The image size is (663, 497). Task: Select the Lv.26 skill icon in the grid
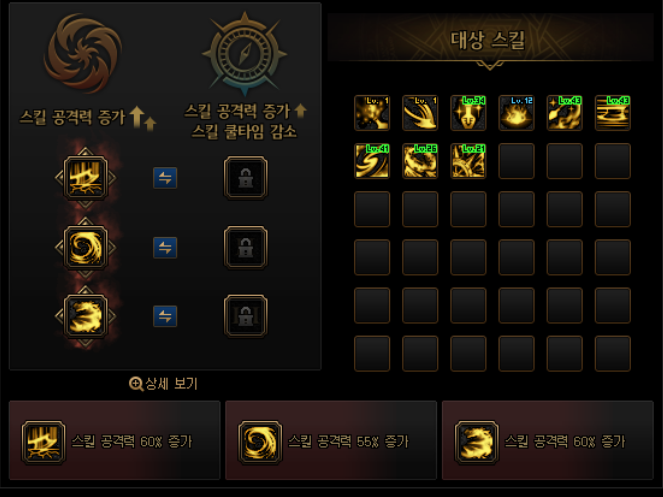(x=420, y=161)
